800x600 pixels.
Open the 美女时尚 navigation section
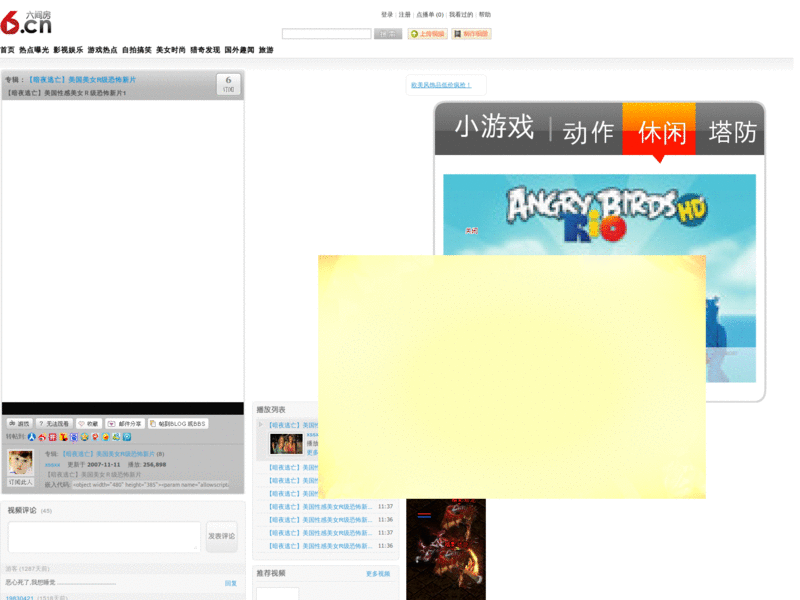pyautogui.click(x=171, y=50)
